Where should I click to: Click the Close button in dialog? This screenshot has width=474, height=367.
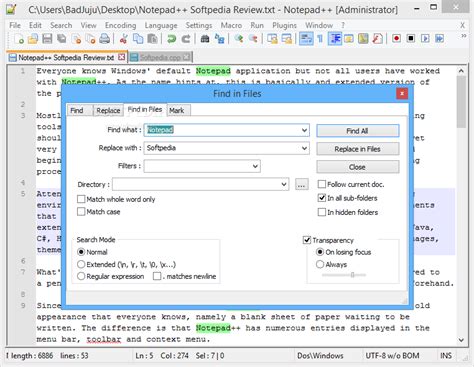357,167
